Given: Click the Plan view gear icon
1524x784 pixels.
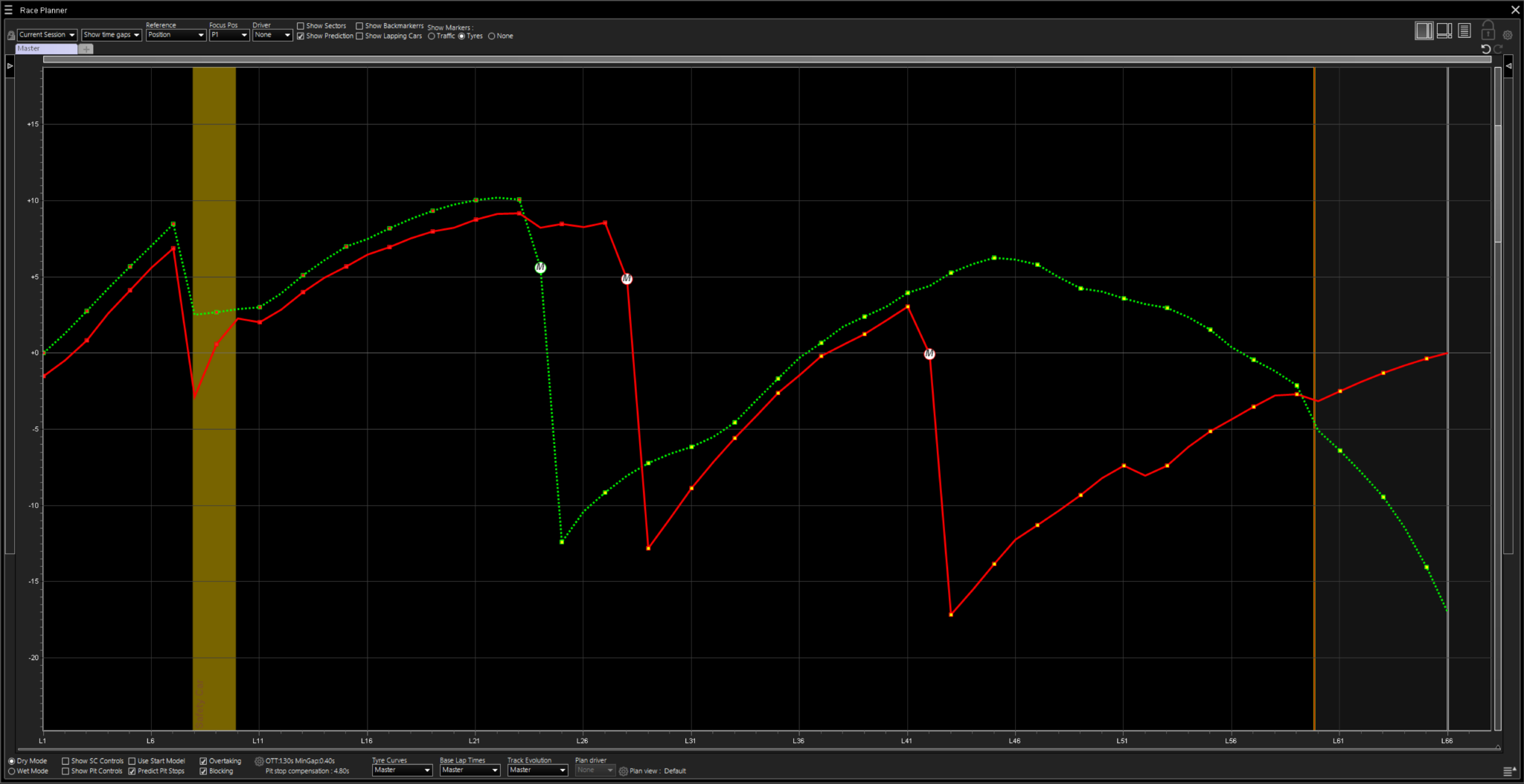Looking at the screenshot, I should pos(624,771).
